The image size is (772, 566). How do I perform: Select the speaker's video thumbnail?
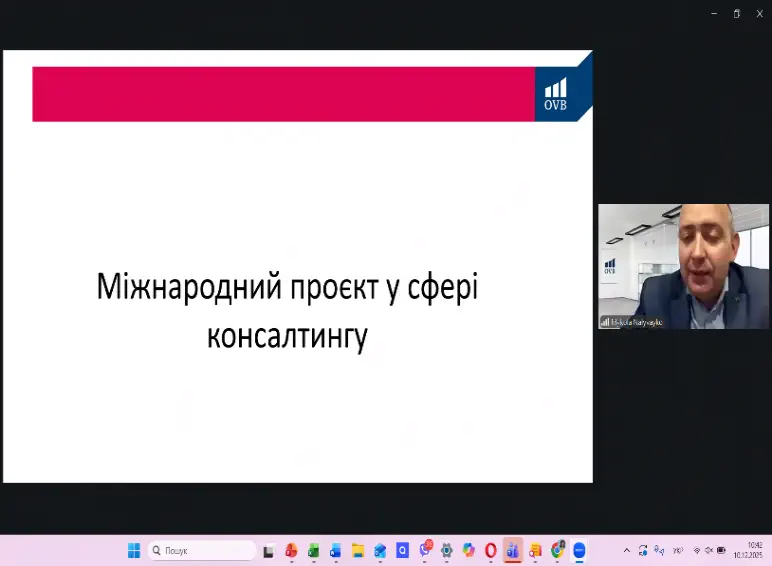(684, 266)
